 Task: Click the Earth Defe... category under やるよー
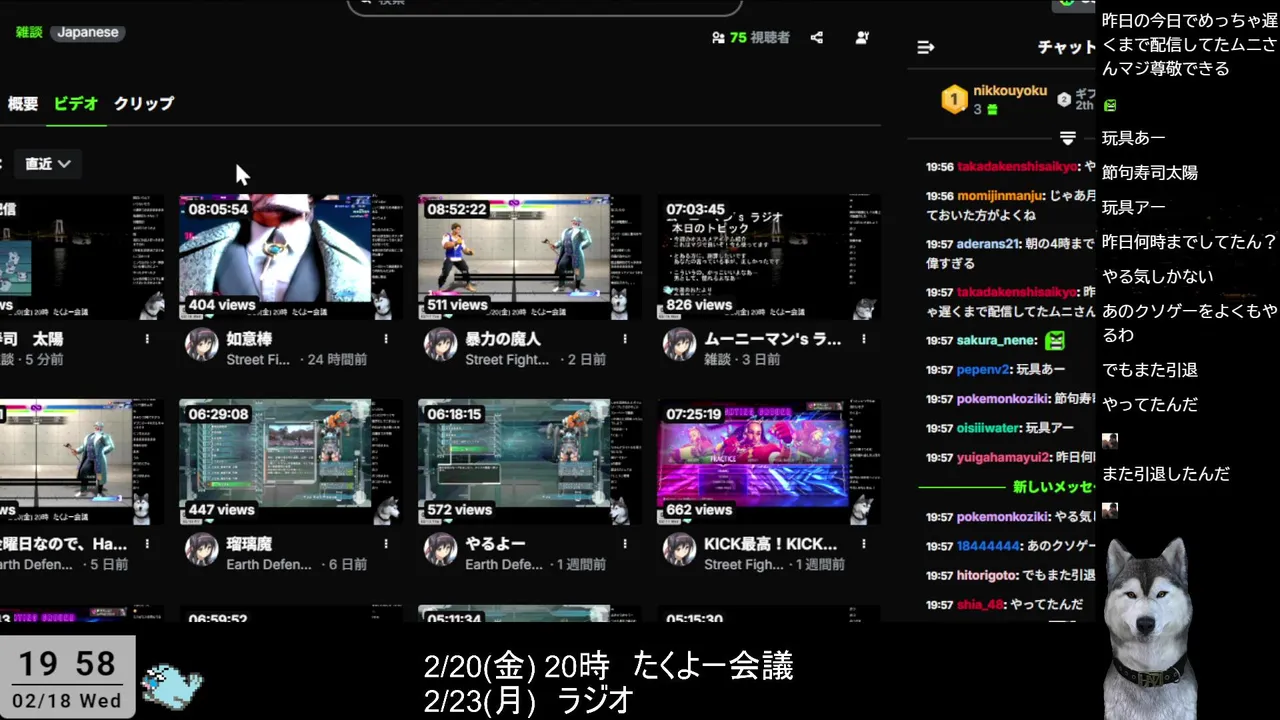pos(504,565)
